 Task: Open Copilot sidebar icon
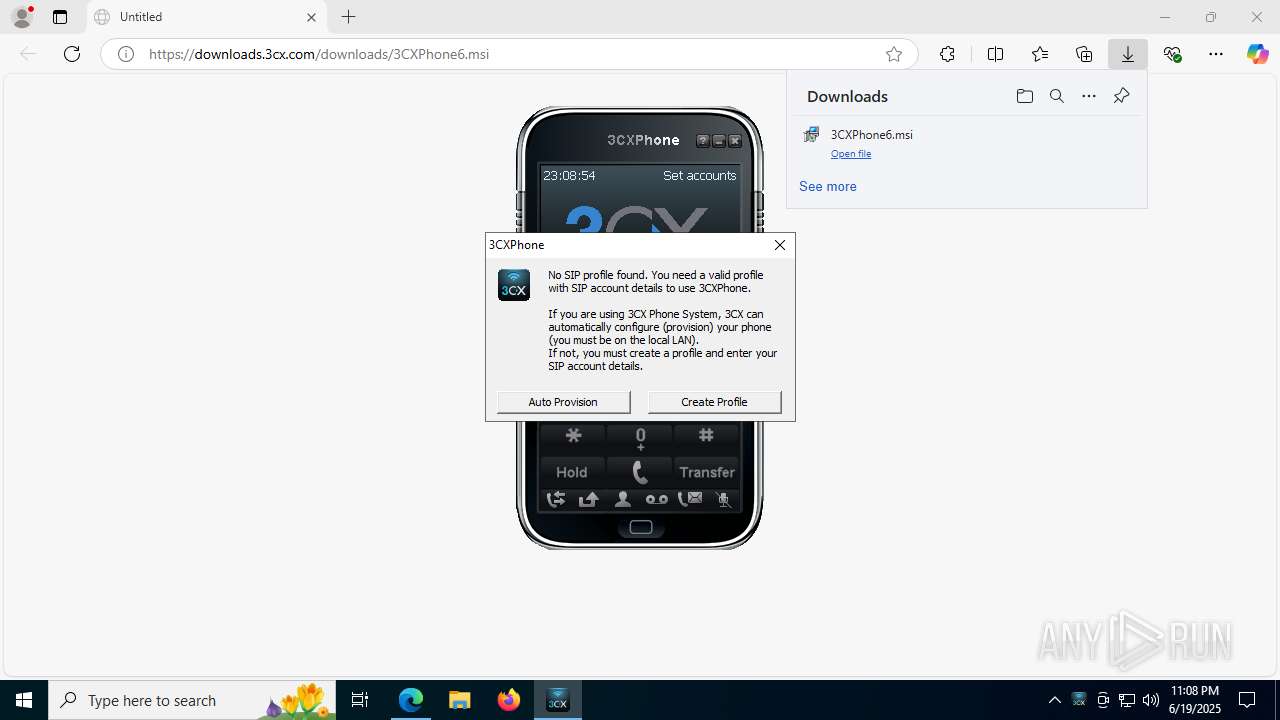(x=1258, y=54)
